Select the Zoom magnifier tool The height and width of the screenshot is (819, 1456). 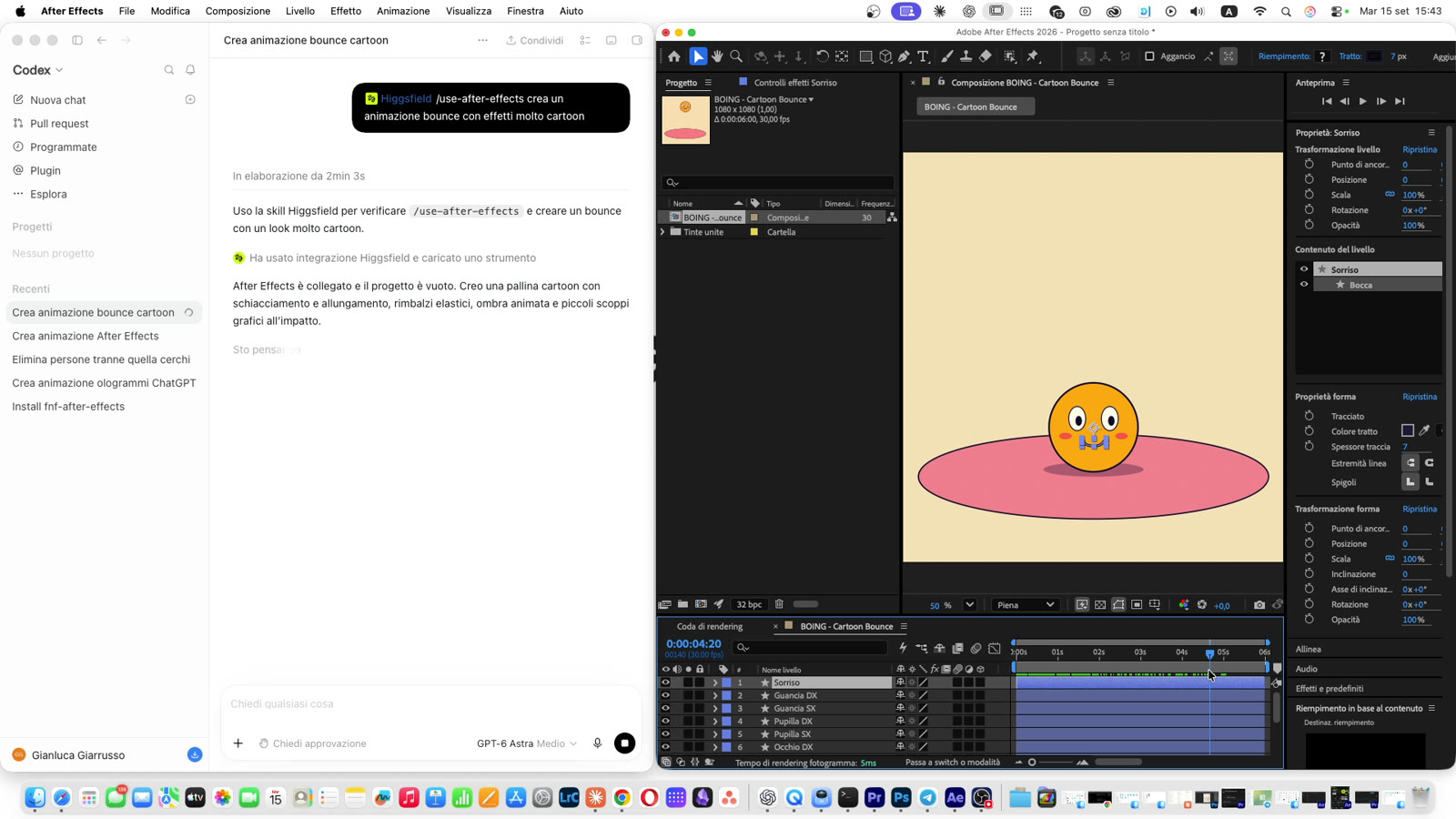[x=736, y=56]
